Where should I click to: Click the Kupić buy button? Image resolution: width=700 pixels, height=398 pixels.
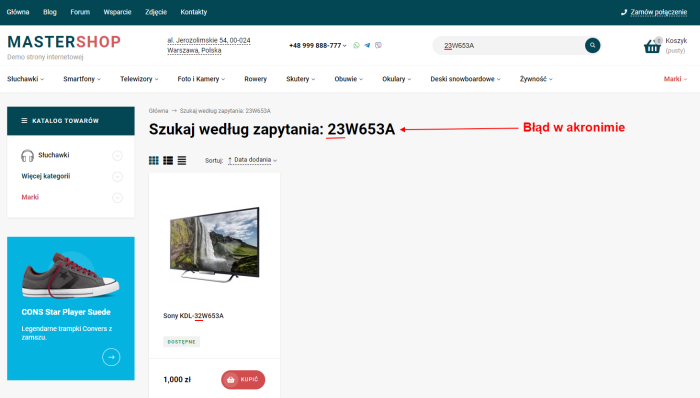(243, 380)
